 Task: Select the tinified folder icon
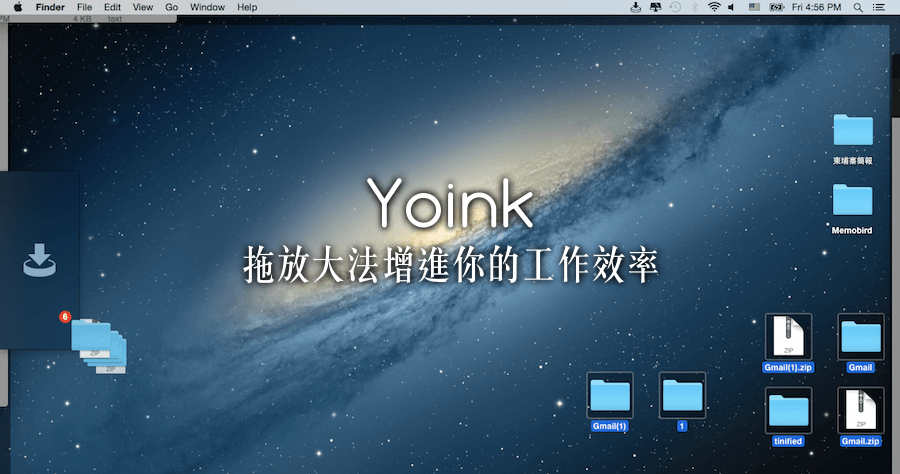coord(788,410)
